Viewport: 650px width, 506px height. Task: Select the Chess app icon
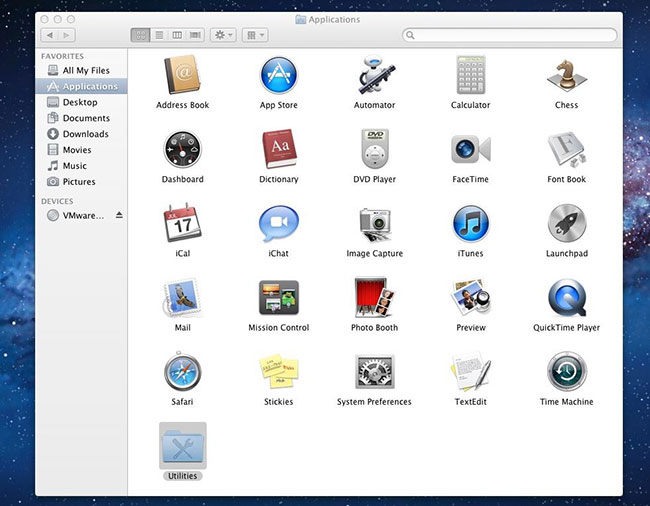[x=567, y=75]
